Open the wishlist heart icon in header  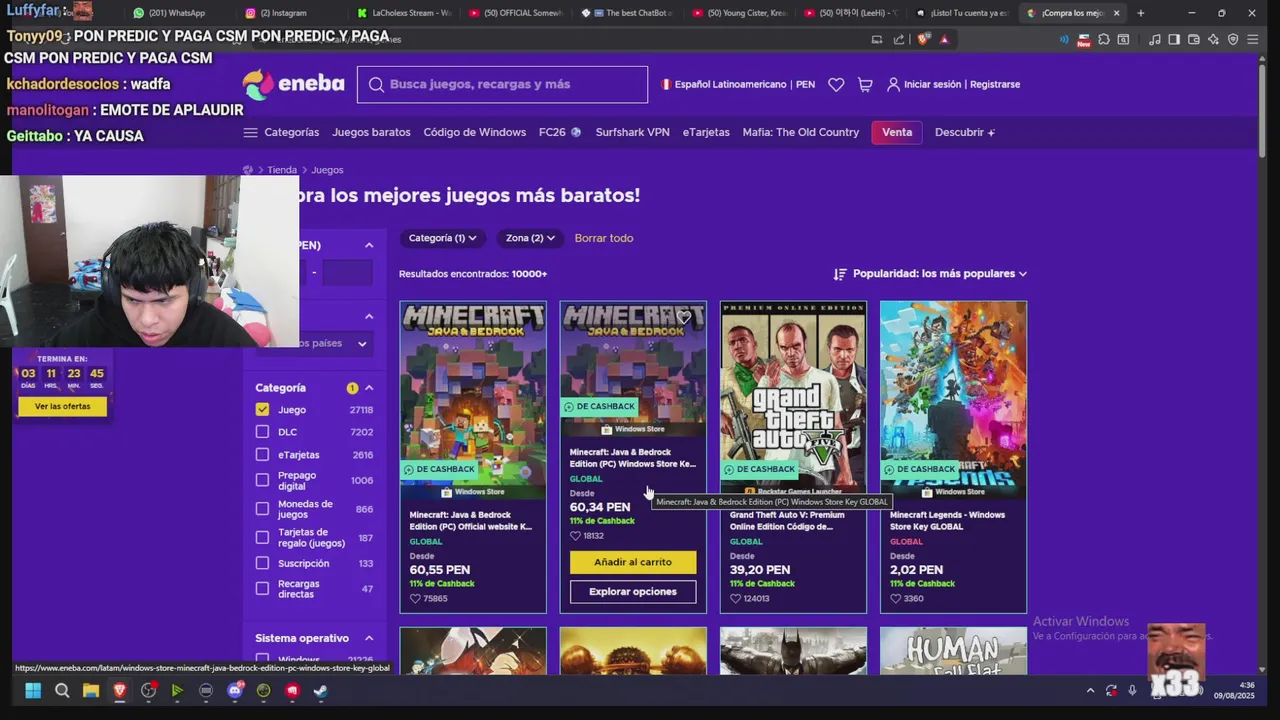tap(836, 85)
